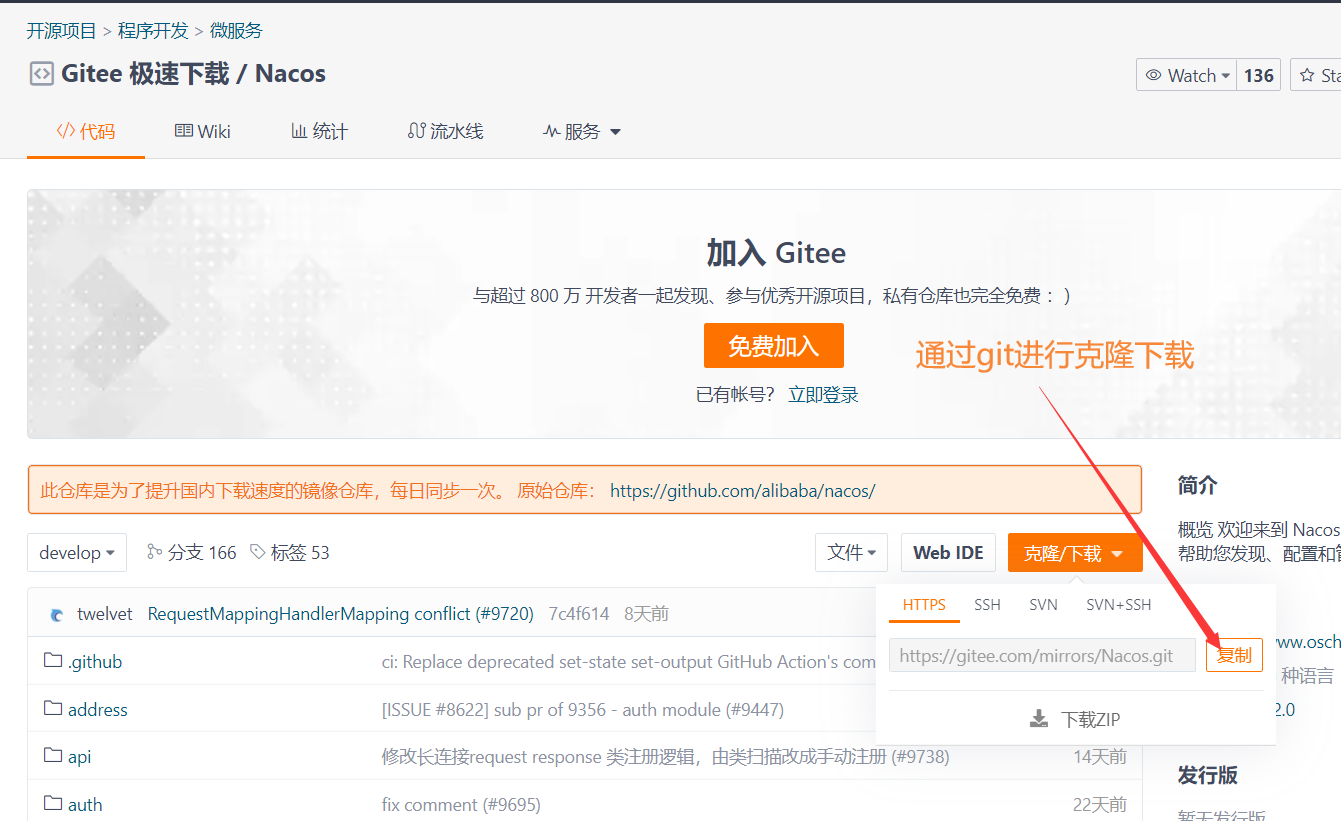Viewport: 1341px width, 821px height.
Task: Select the SSH clone tab
Action: tap(987, 605)
